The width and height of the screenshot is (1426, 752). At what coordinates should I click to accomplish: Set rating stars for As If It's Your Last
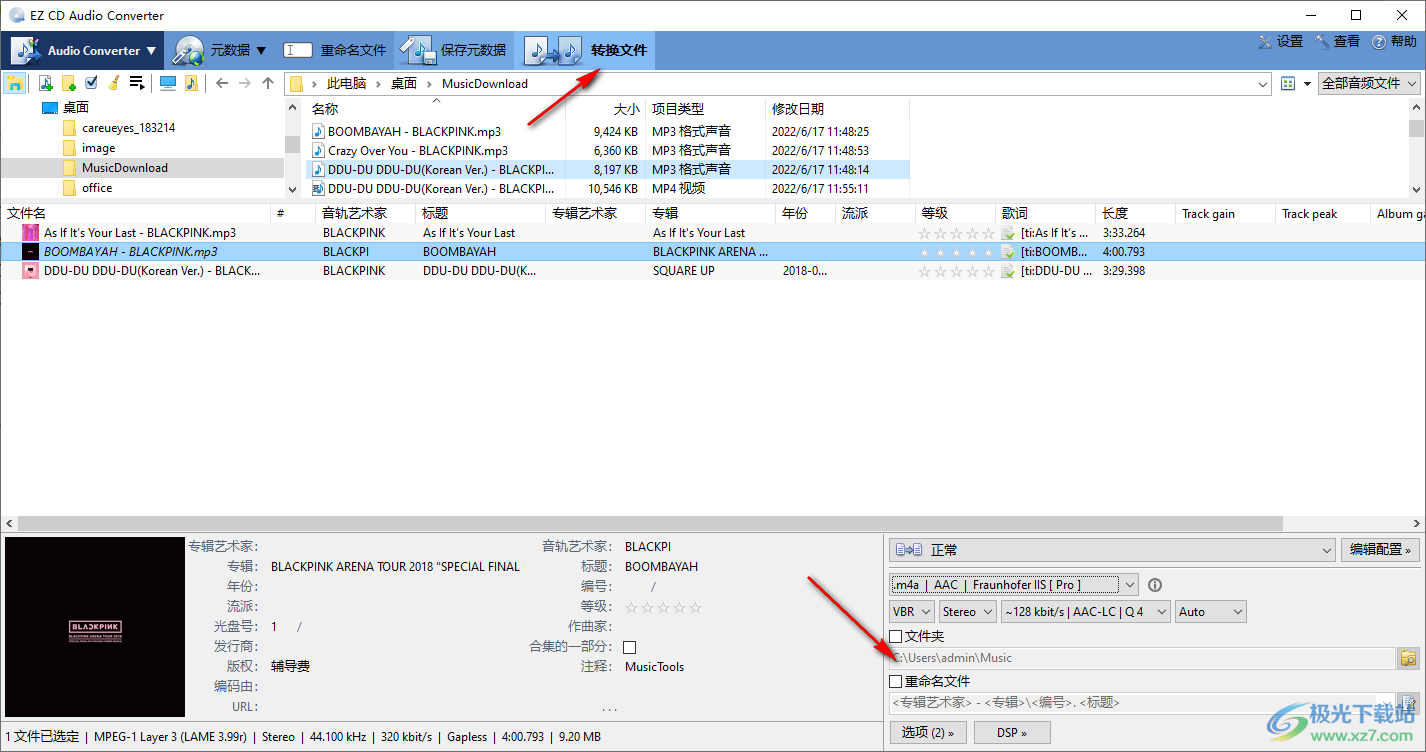point(957,233)
